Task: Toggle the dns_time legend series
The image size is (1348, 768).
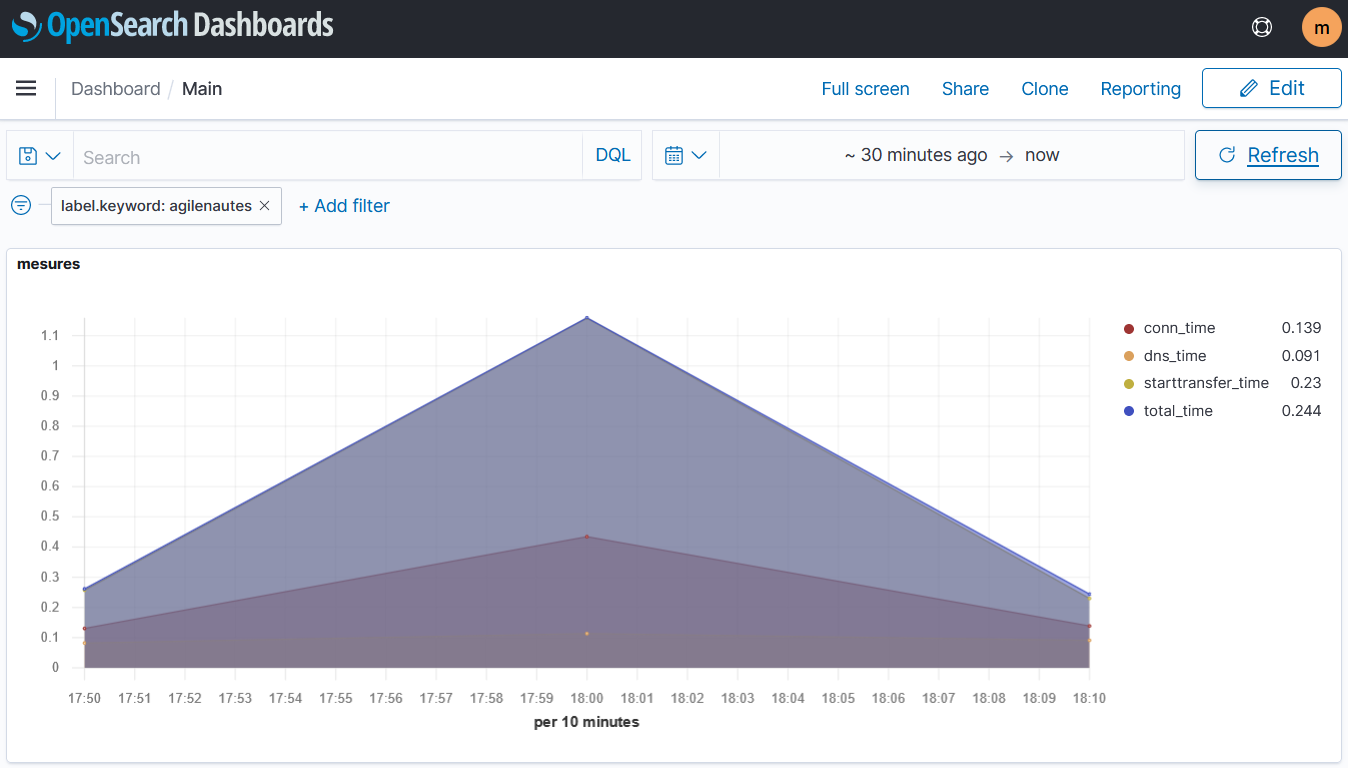Action: tap(1174, 356)
